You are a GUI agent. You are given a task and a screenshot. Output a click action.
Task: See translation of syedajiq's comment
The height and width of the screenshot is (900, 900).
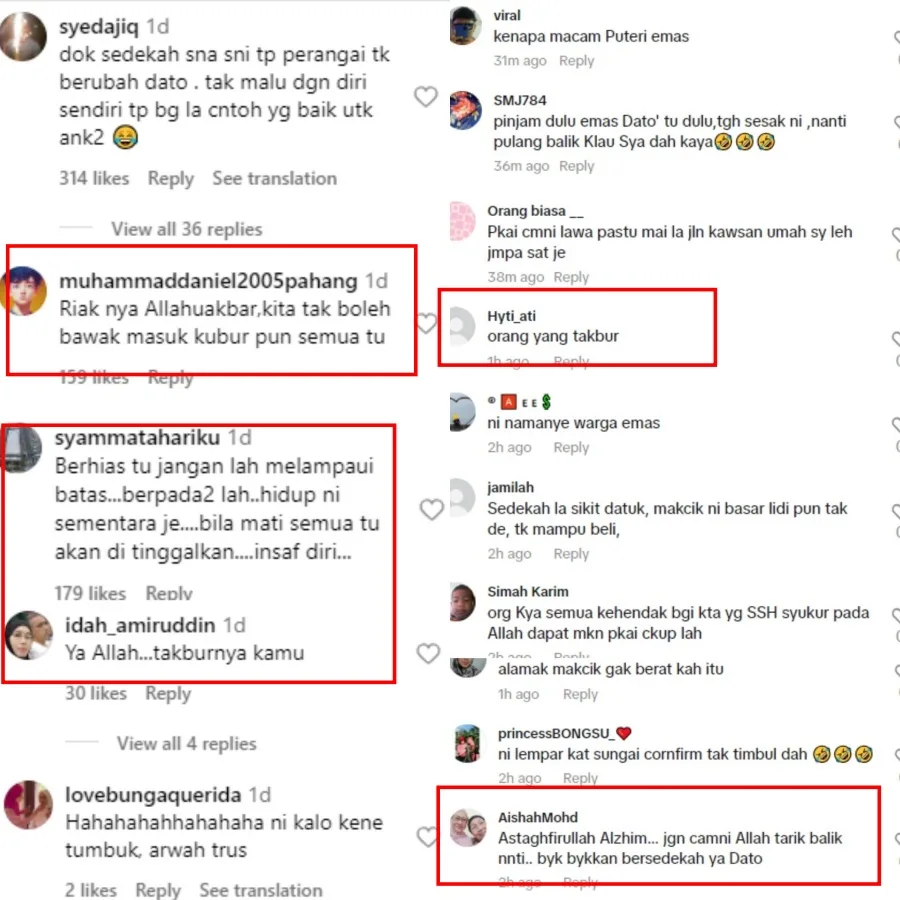(274, 179)
